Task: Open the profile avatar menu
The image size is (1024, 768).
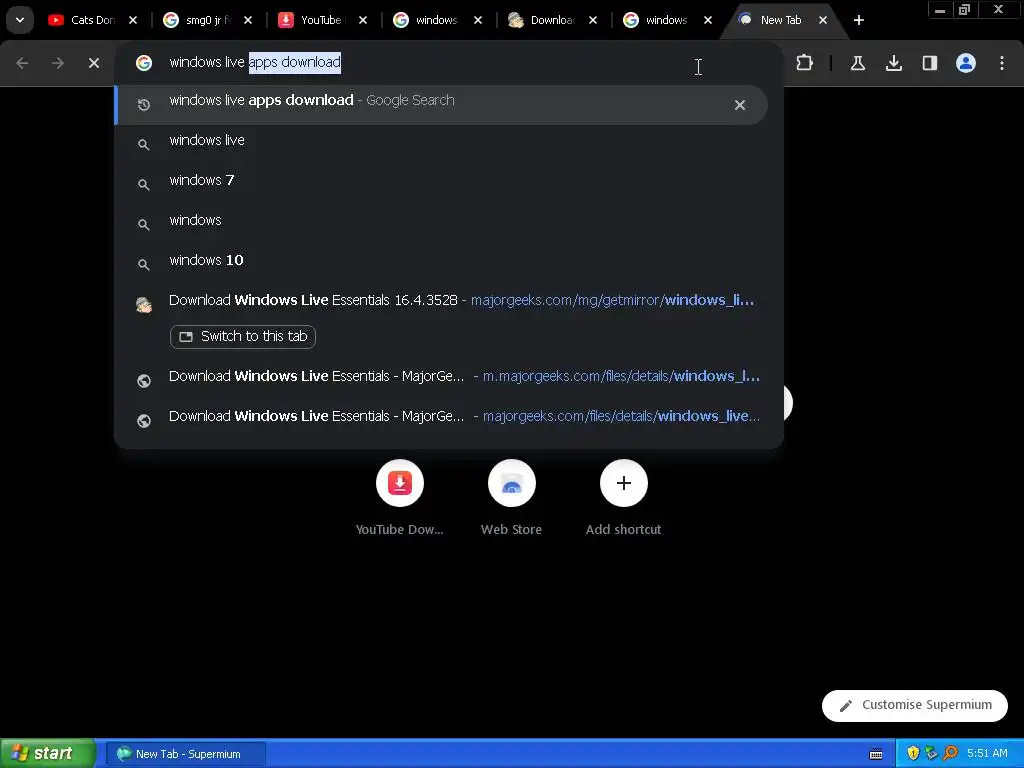Action: click(x=966, y=63)
